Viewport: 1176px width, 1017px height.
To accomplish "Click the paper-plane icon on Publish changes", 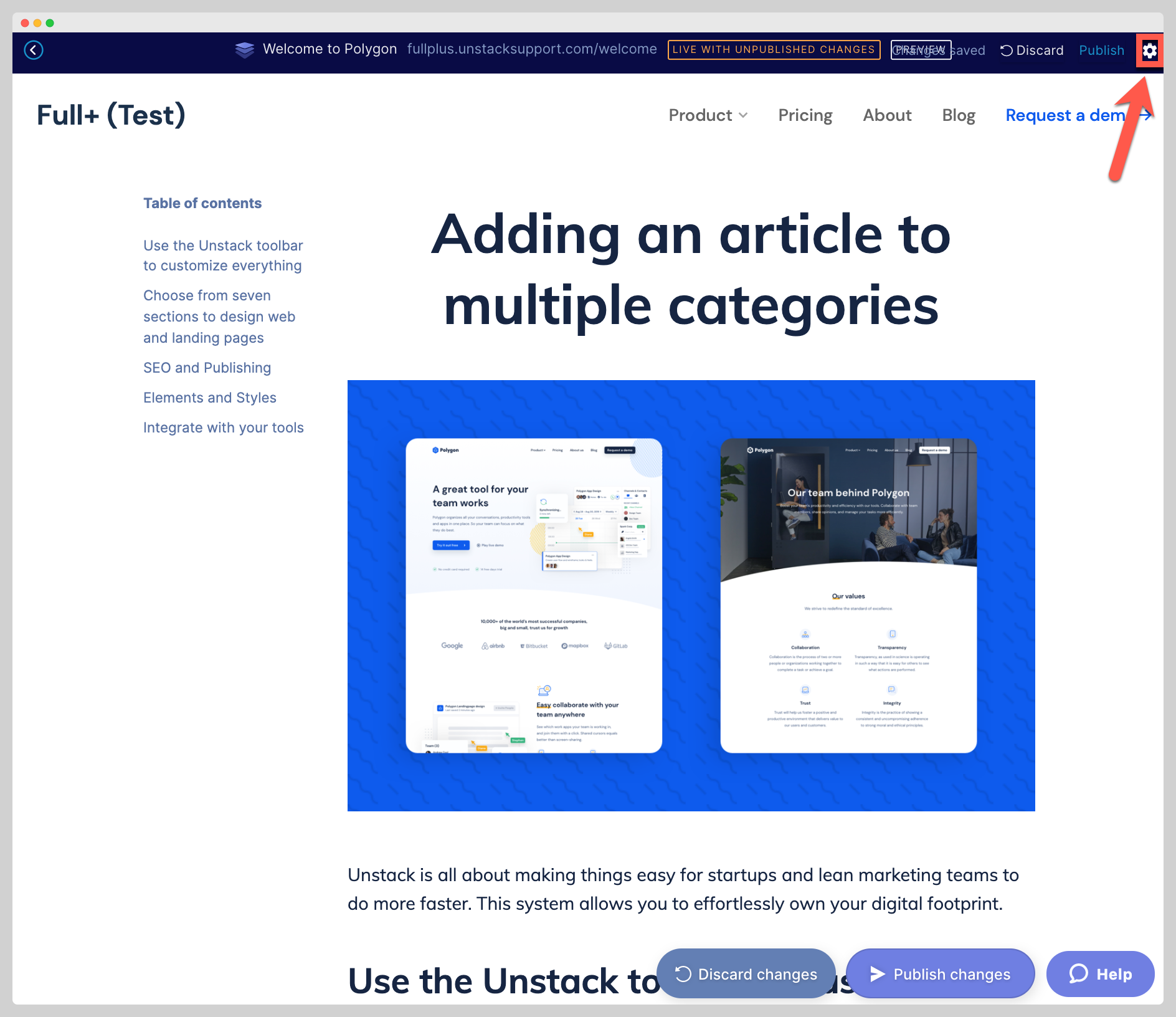I will (878, 973).
